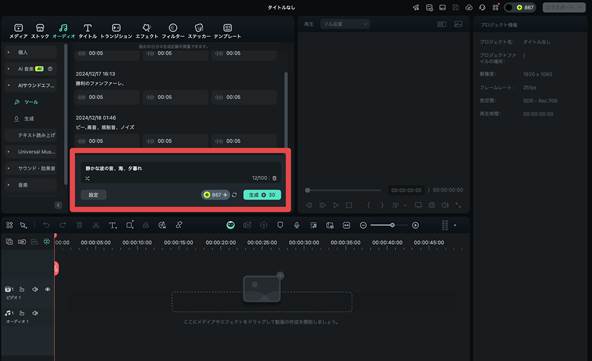Switch to the タイトル (Titles) tab
Screen dimensions: 592x361
[88, 31]
